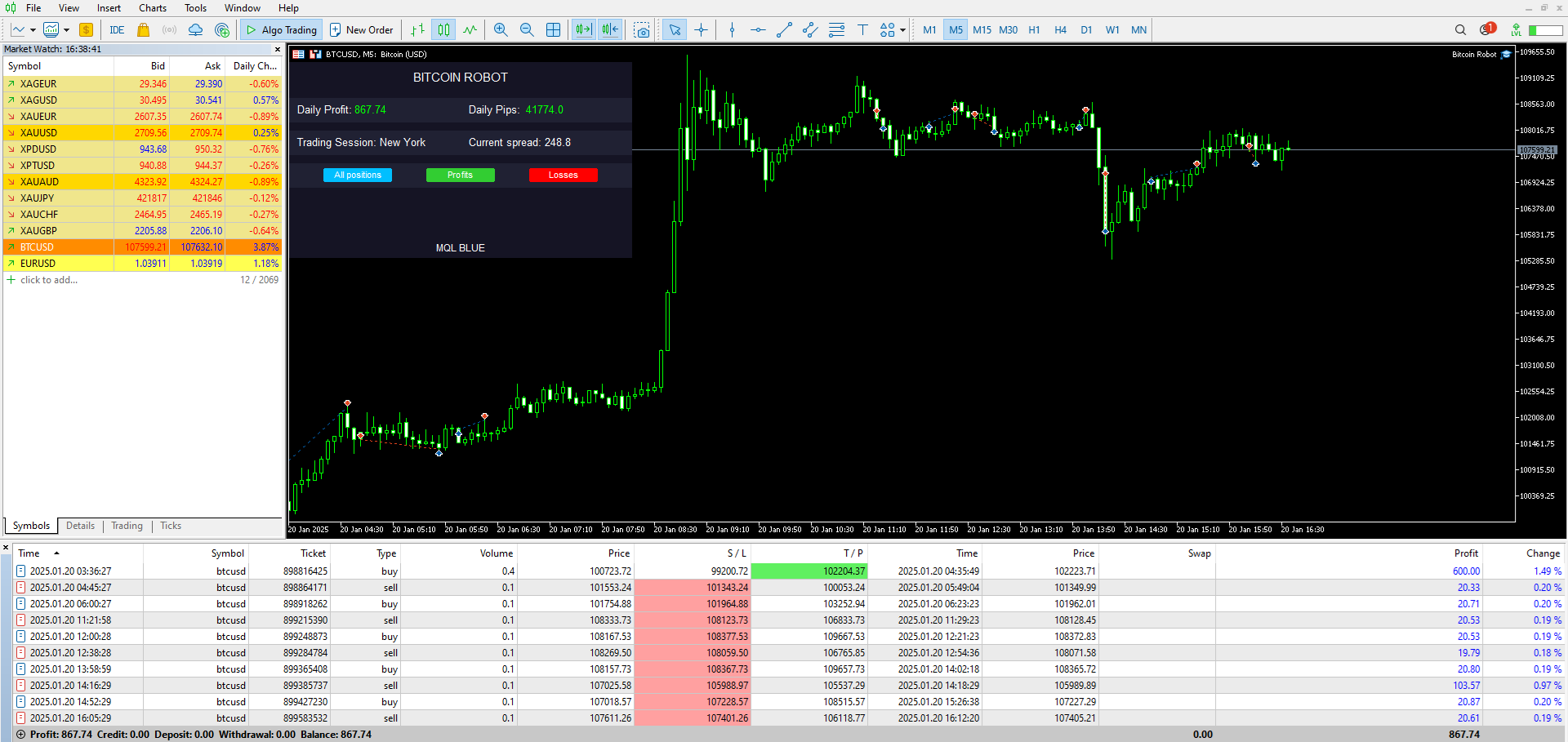Viewport: 1568px width, 742px height.
Task: Select the H1 timeframe
Action: point(1034,30)
